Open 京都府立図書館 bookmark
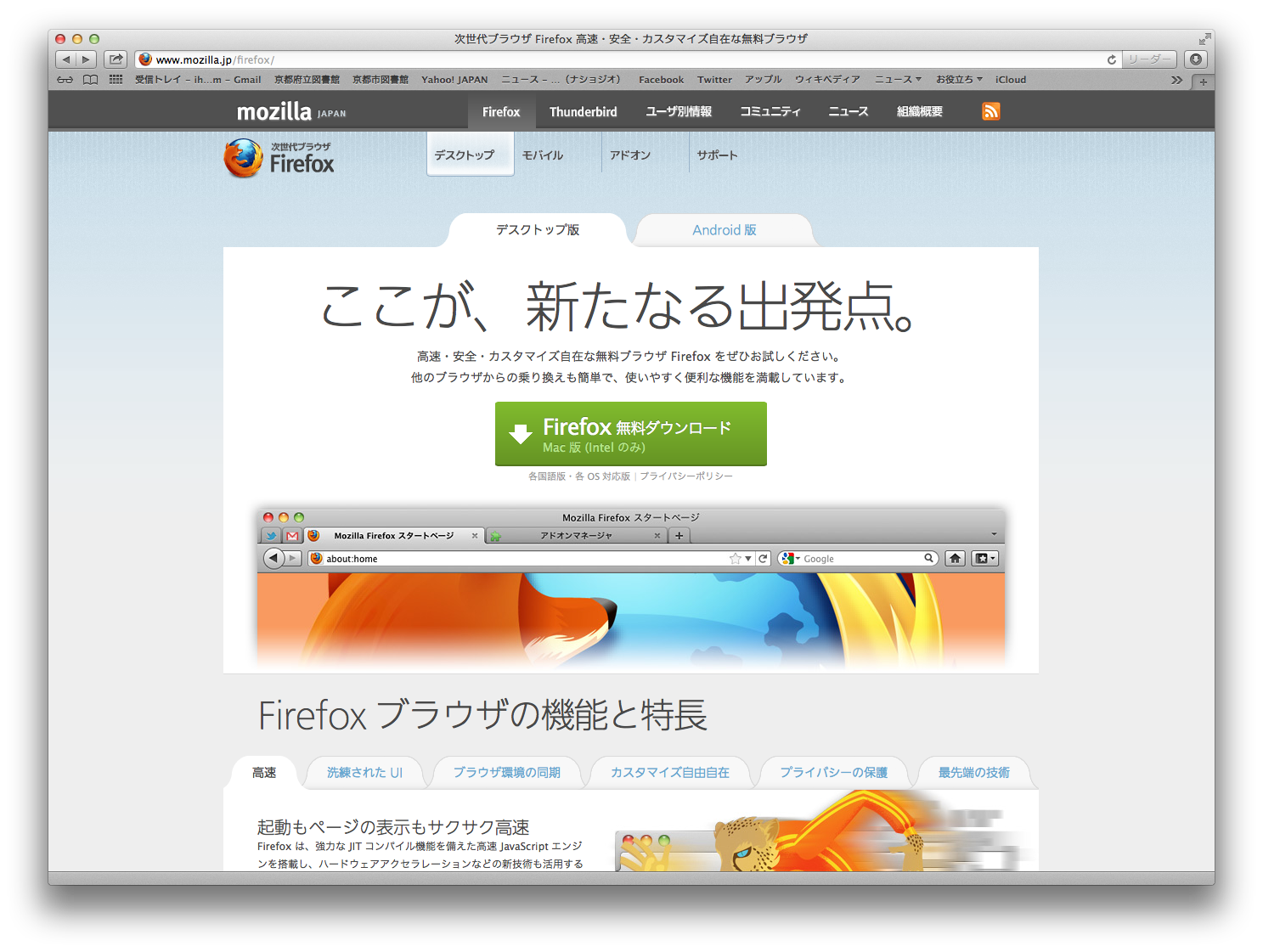Screen dimensions: 1263x952 point(307,80)
